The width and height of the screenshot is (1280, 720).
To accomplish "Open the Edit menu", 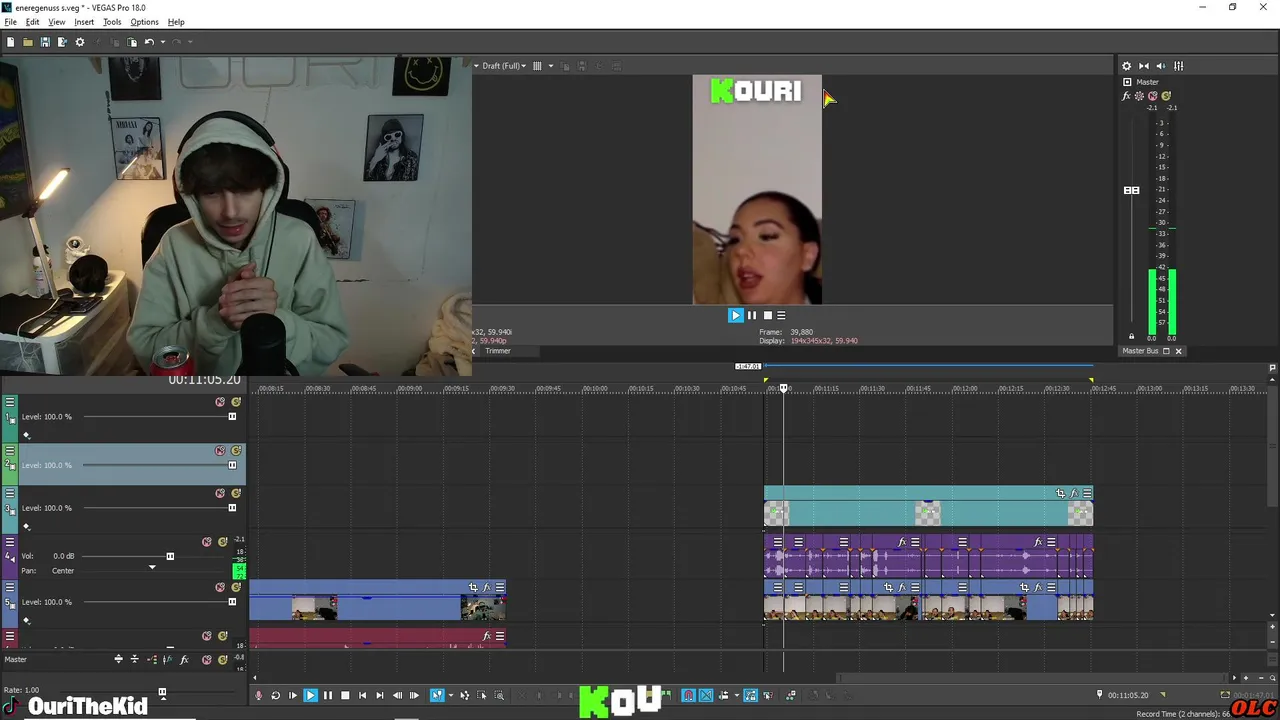I will [32, 22].
